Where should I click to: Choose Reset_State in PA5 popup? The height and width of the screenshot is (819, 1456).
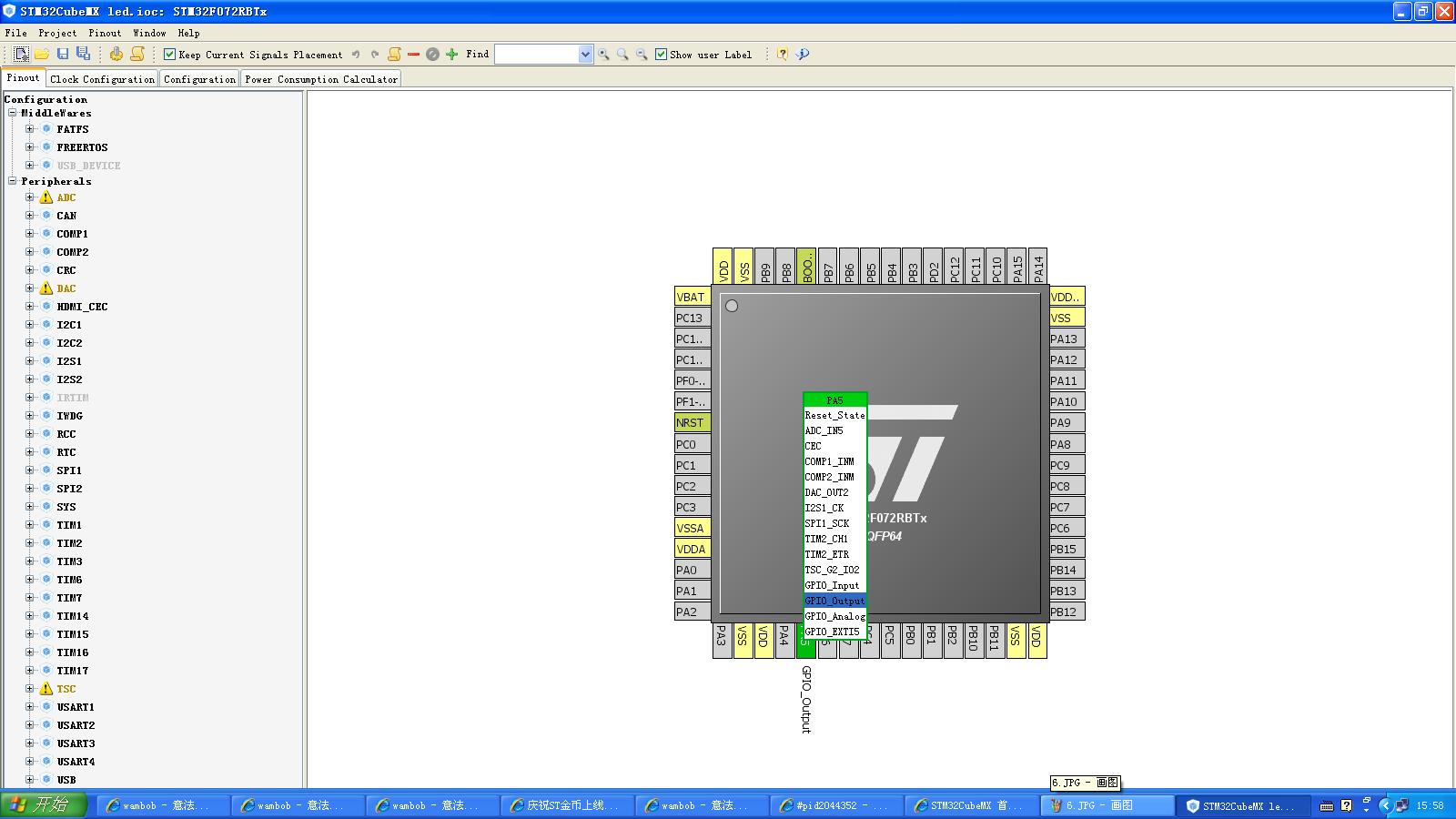(834, 415)
